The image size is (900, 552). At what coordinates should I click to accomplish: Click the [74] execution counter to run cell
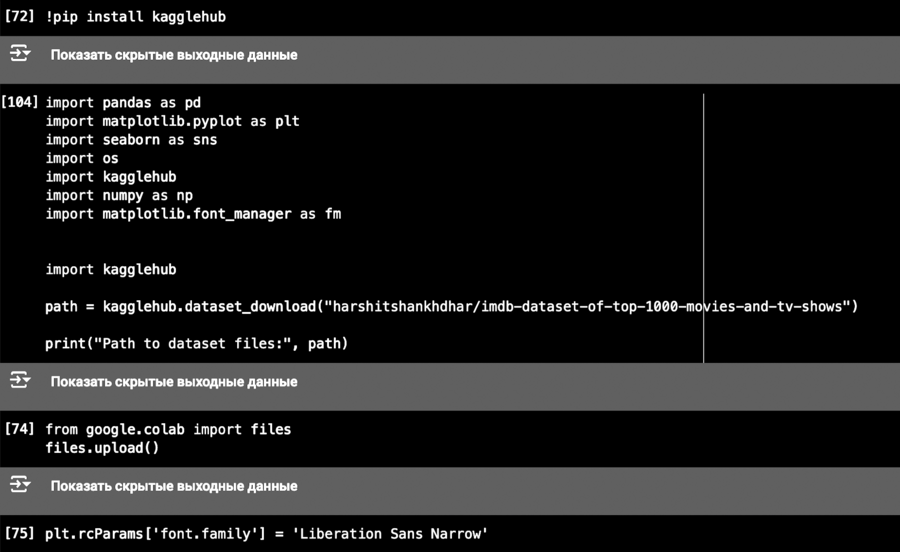click(x=20, y=429)
